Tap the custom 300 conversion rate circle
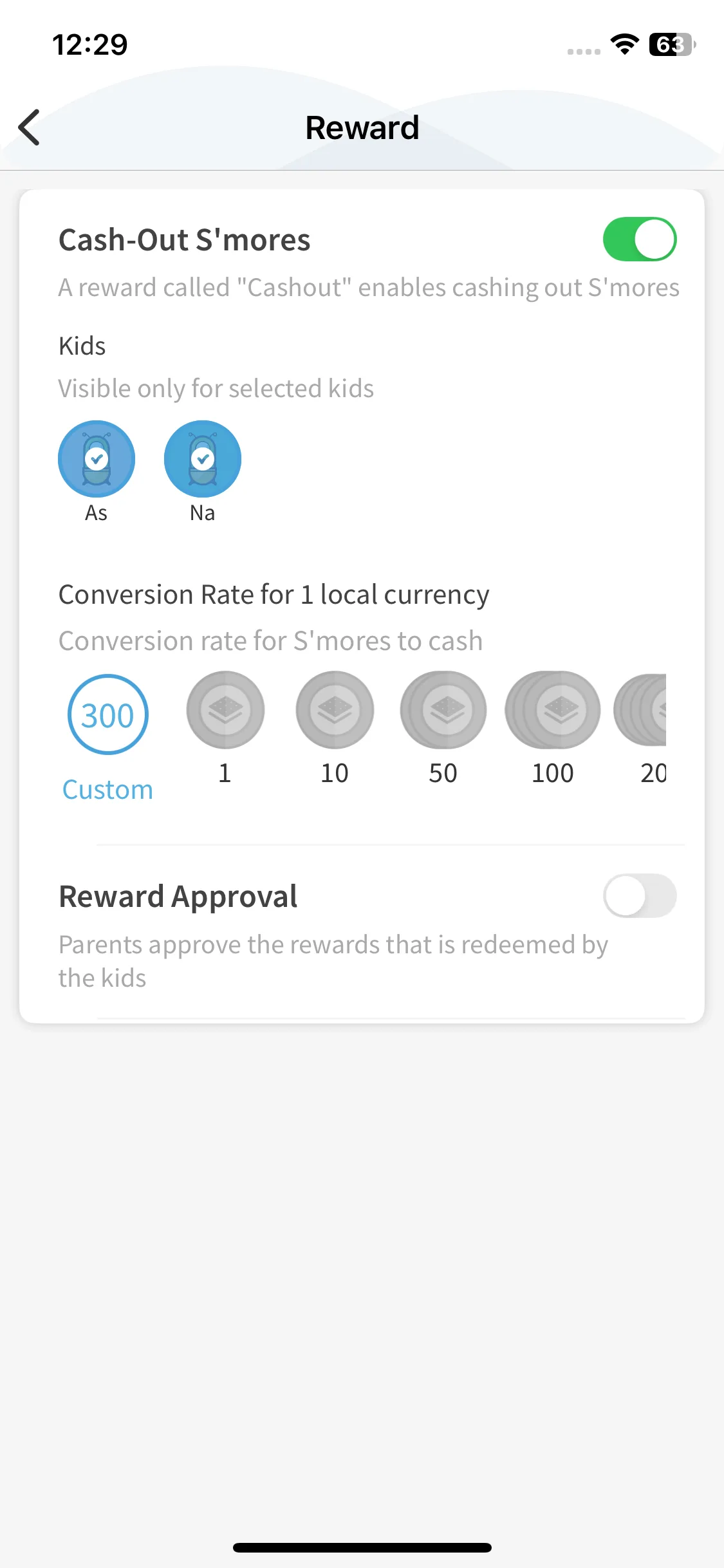Screen dimensions: 724x1568 pyautogui.click(x=108, y=714)
